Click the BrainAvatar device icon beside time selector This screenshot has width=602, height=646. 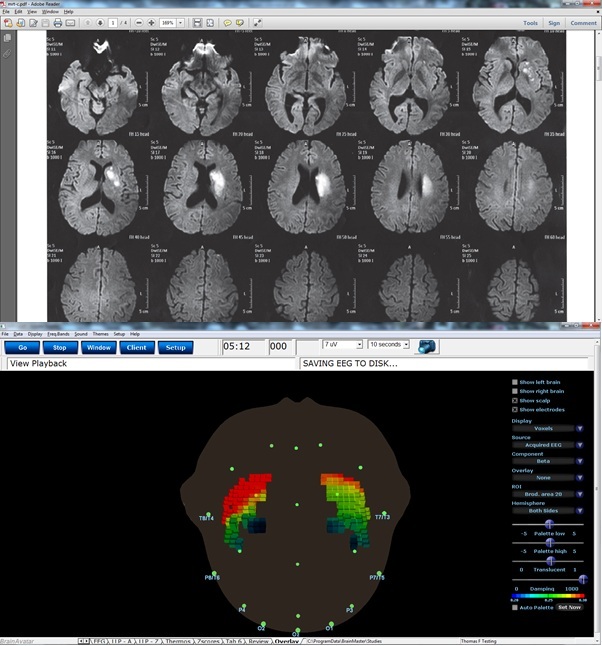click(x=428, y=346)
